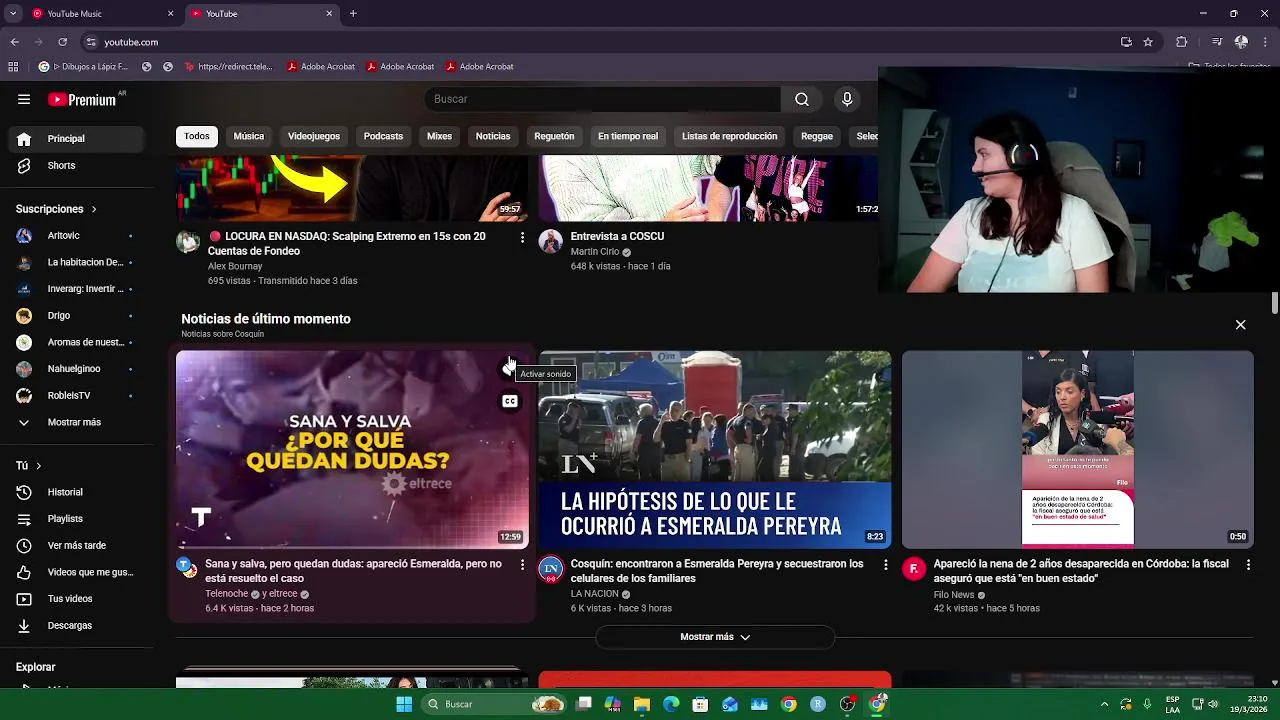
Task: Bookmark this page with the star icon
Action: tap(1148, 42)
